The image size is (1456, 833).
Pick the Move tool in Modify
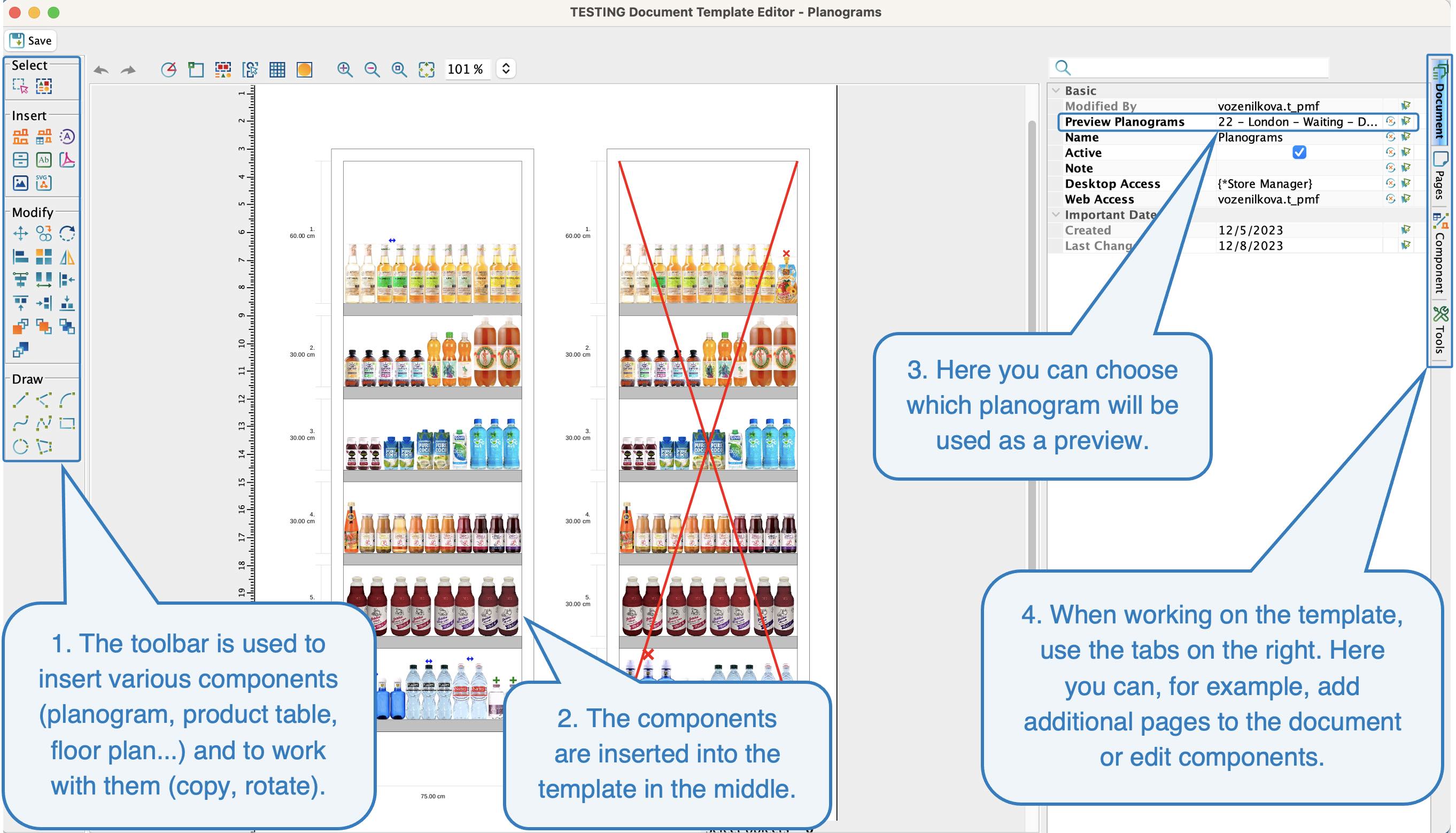21,234
